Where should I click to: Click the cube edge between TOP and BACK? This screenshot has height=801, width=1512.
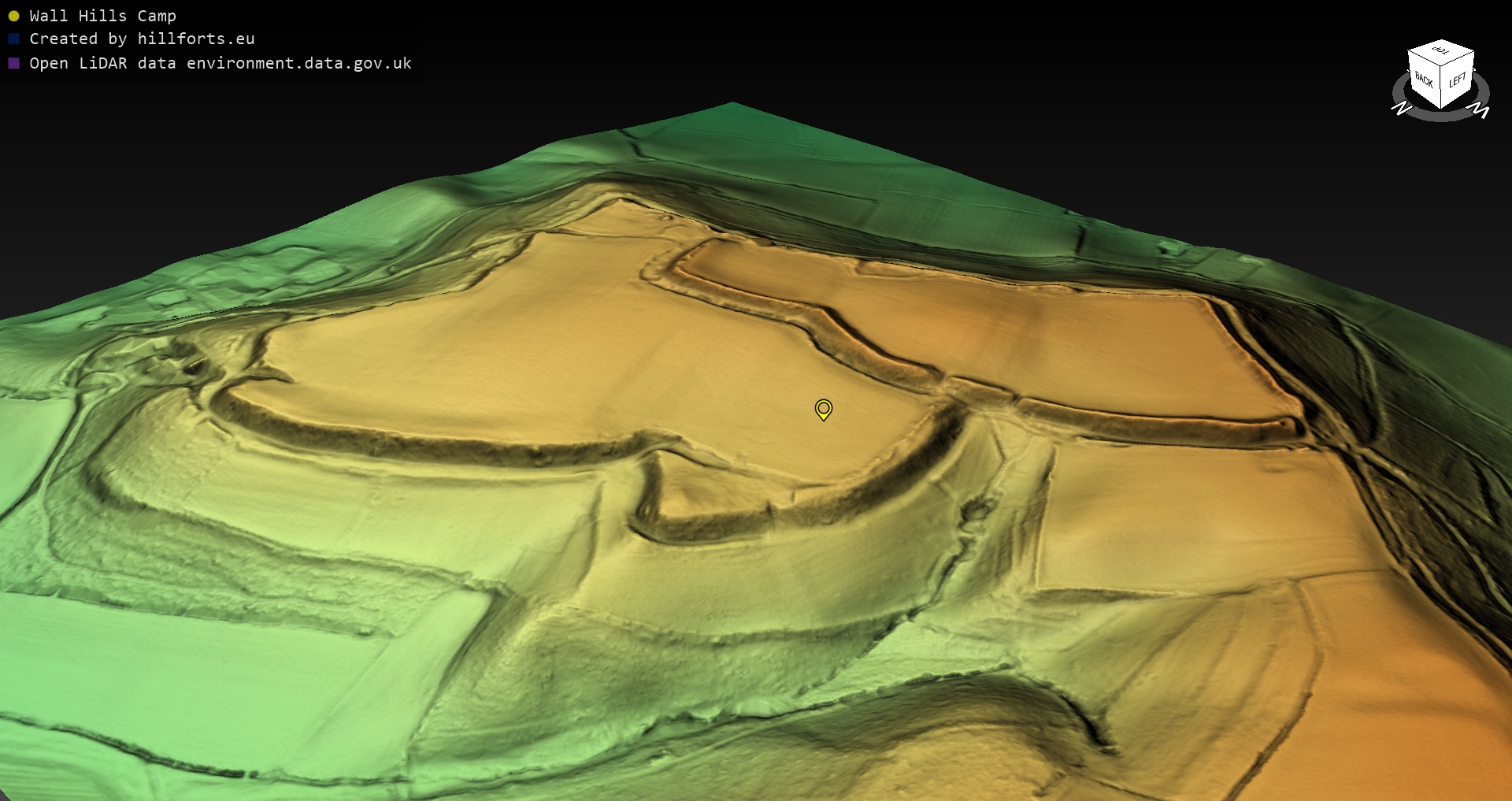coord(1425,59)
